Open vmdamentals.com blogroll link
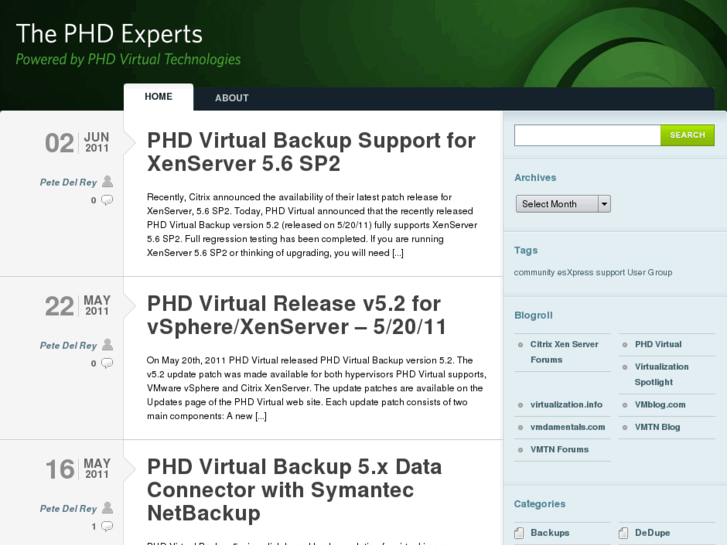This screenshot has height=545, width=727. (568, 427)
